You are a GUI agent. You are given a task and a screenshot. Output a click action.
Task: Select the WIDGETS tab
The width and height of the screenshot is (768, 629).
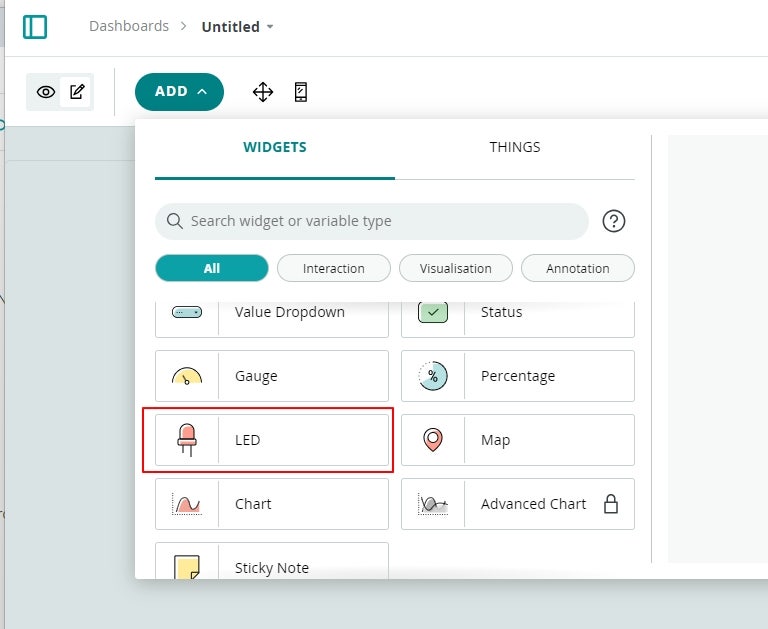(275, 147)
